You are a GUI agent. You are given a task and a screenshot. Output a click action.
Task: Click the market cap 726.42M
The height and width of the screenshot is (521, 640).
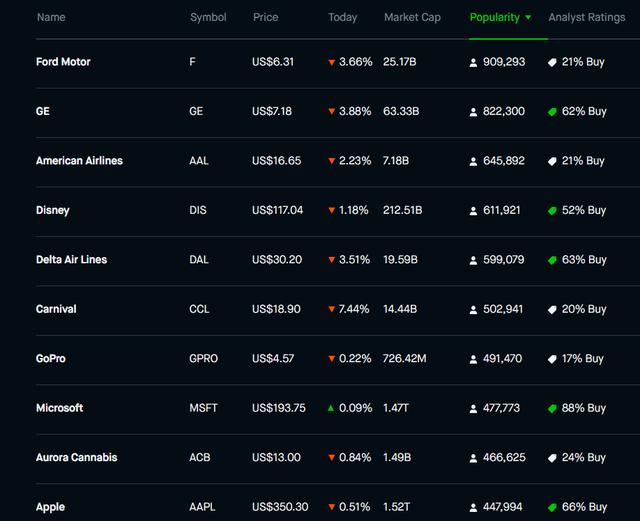404,358
